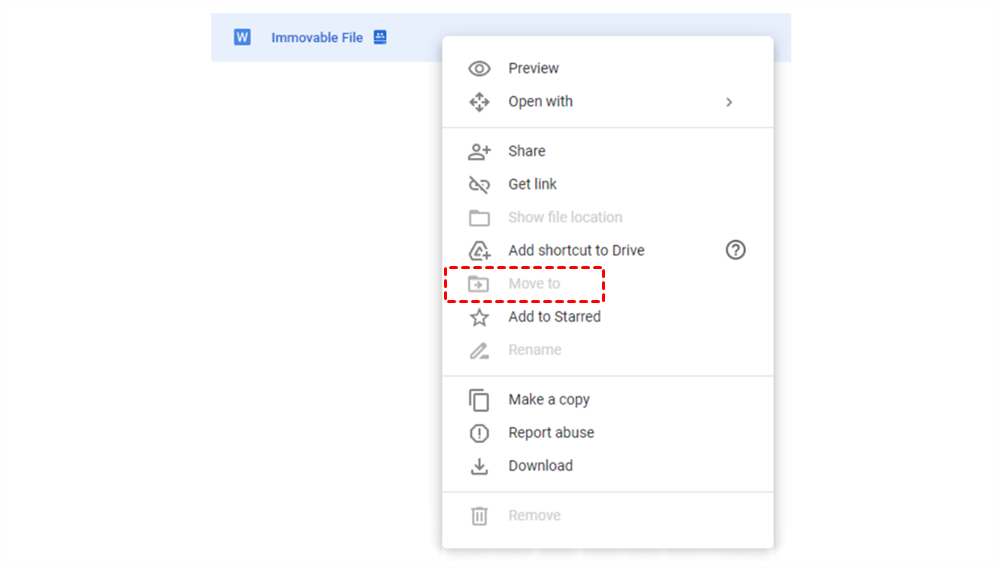Click the help question mark icon
1000x568 pixels.
coord(735,251)
